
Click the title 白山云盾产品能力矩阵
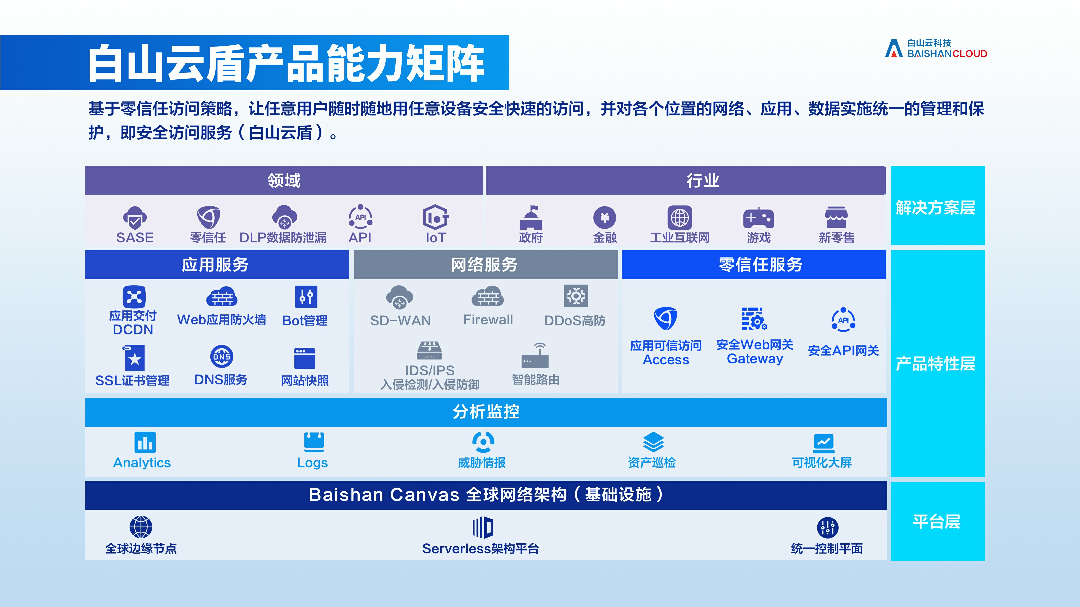tap(287, 63)
